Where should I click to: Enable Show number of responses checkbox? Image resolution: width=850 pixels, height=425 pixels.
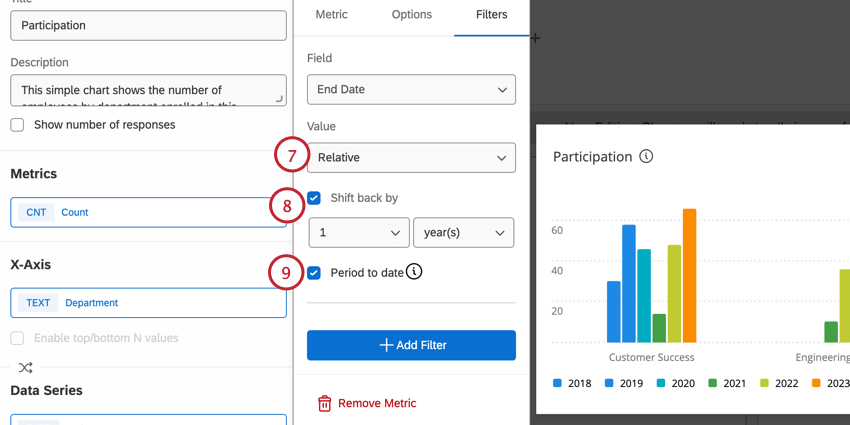(x=17, y=125)
